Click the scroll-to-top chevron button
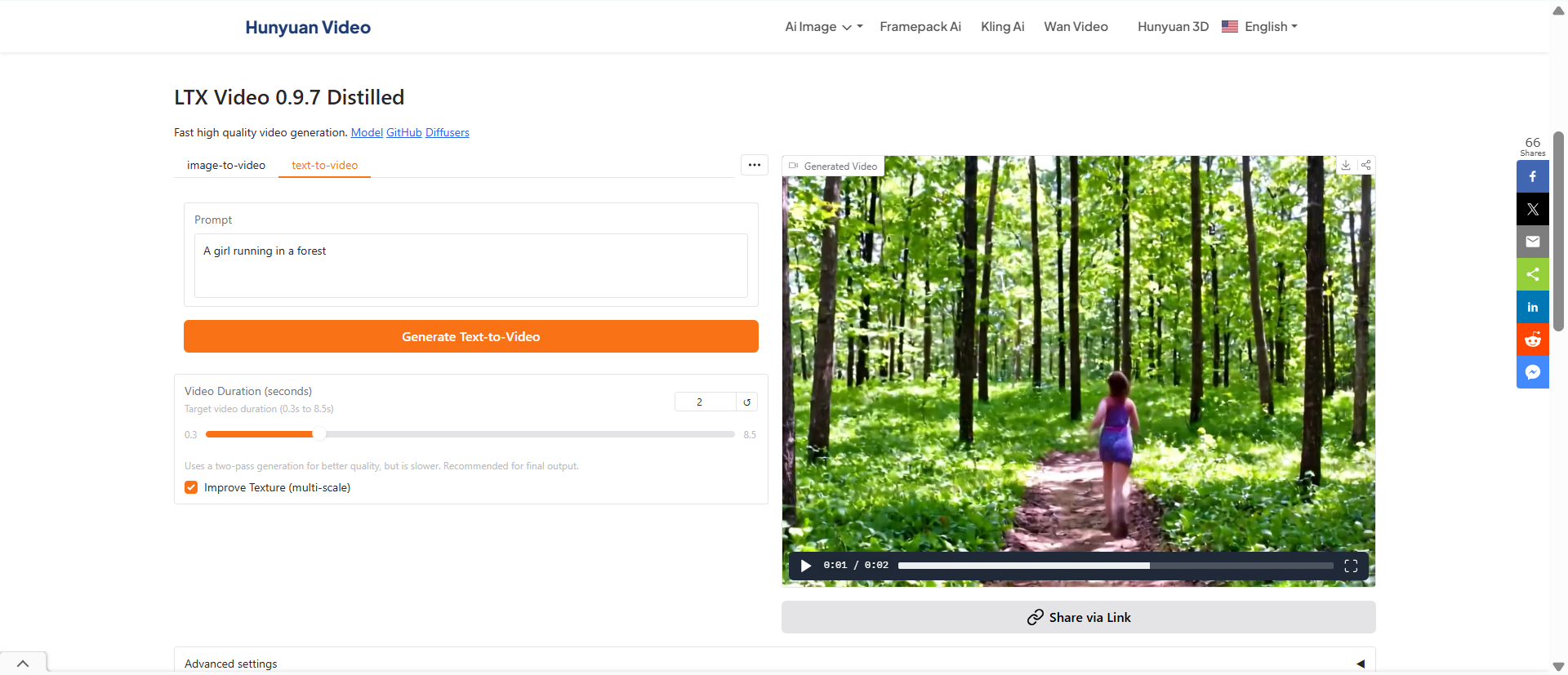 click(x=23, y=664)
